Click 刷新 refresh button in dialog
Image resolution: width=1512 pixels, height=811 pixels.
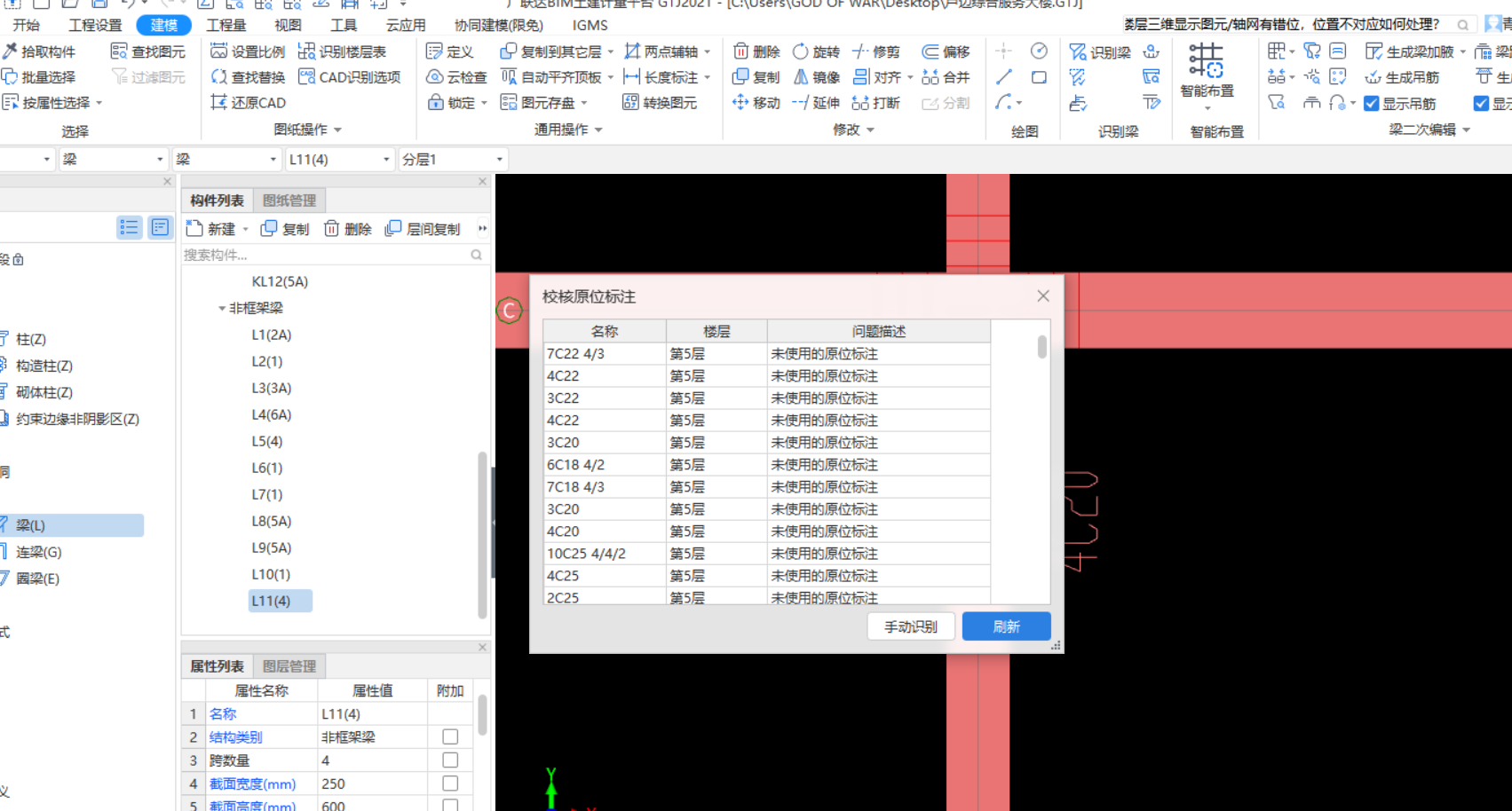[x=1006, y=626]
